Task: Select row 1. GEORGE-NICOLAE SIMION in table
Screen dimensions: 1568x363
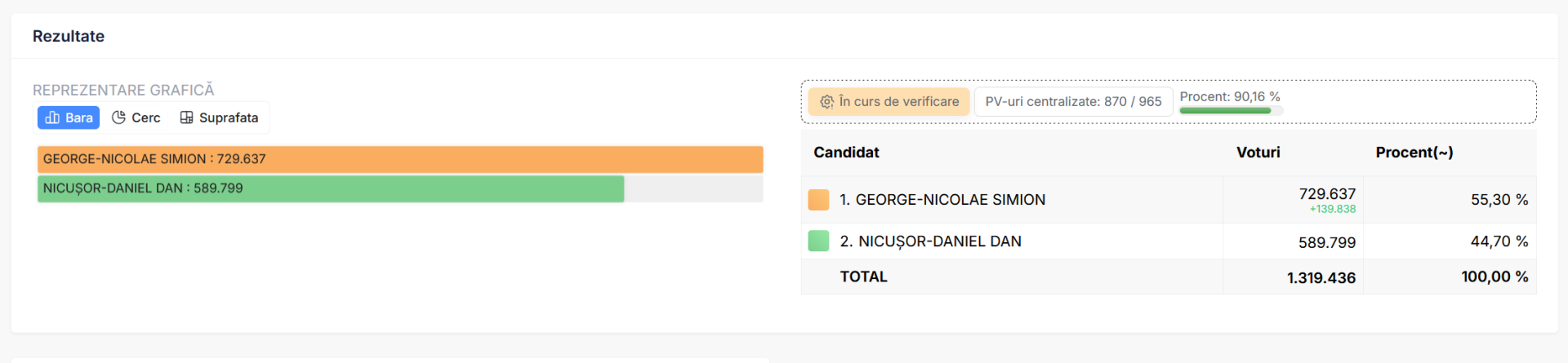Action: (1169, 200)
